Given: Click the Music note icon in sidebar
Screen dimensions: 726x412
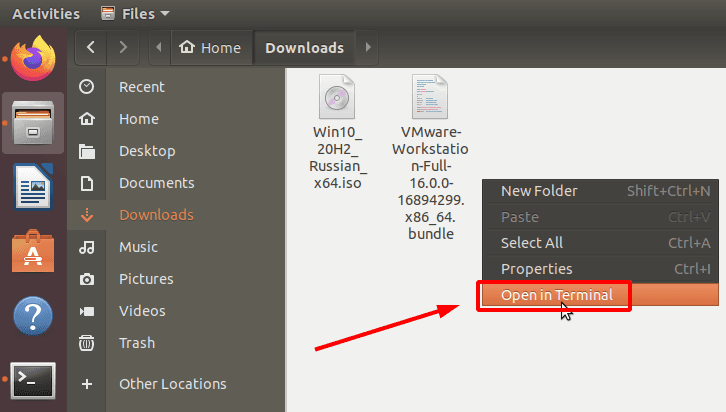Looking at the screenshot, I should coord(87,247).
